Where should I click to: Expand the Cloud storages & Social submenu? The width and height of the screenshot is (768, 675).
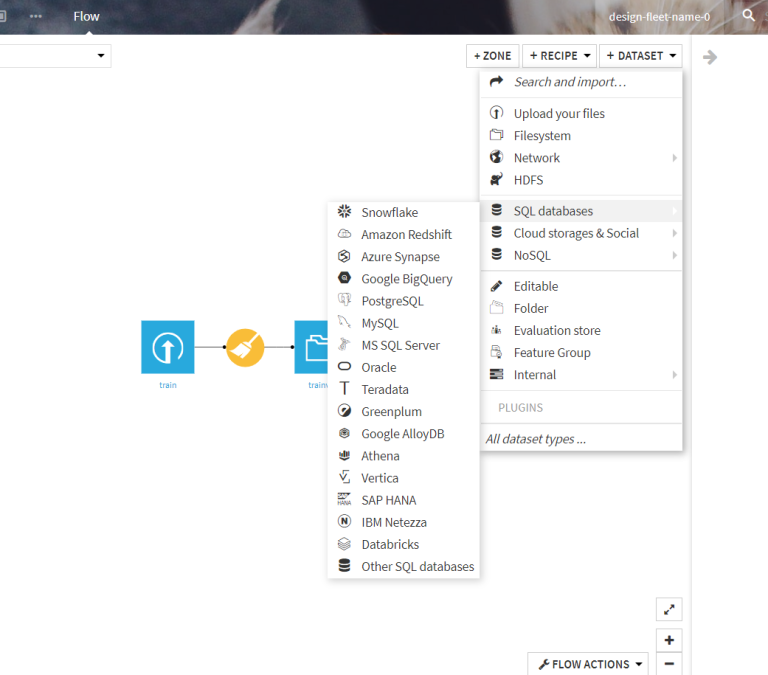(x=576, y=233)
